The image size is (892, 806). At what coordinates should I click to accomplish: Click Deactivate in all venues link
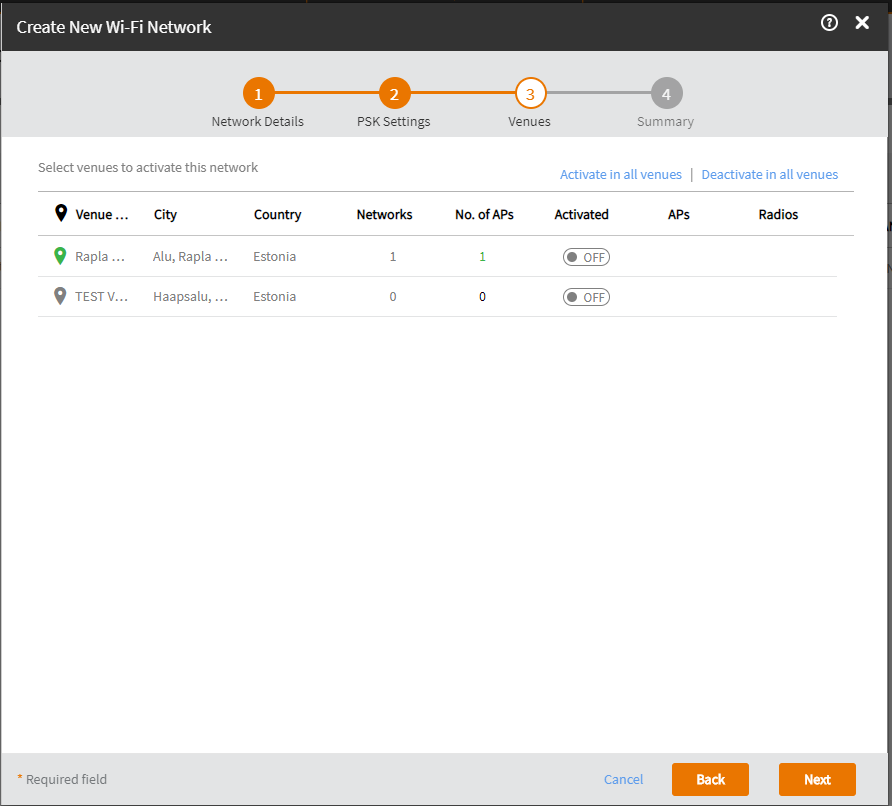[769, 174]
